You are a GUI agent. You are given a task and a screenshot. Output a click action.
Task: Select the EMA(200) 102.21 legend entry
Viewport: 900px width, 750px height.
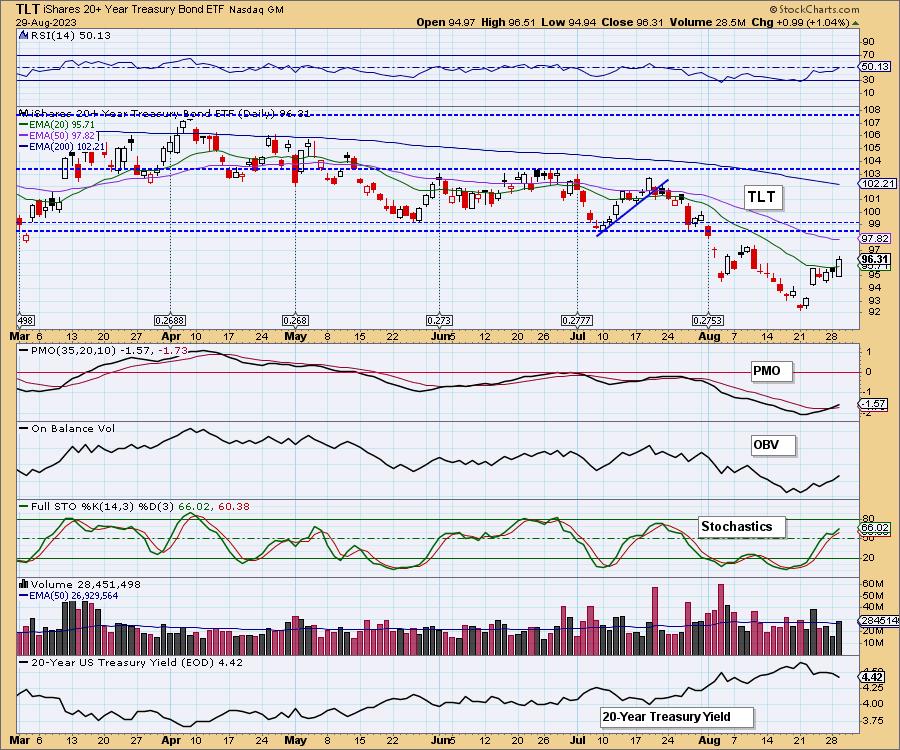[x=62, y=146]
